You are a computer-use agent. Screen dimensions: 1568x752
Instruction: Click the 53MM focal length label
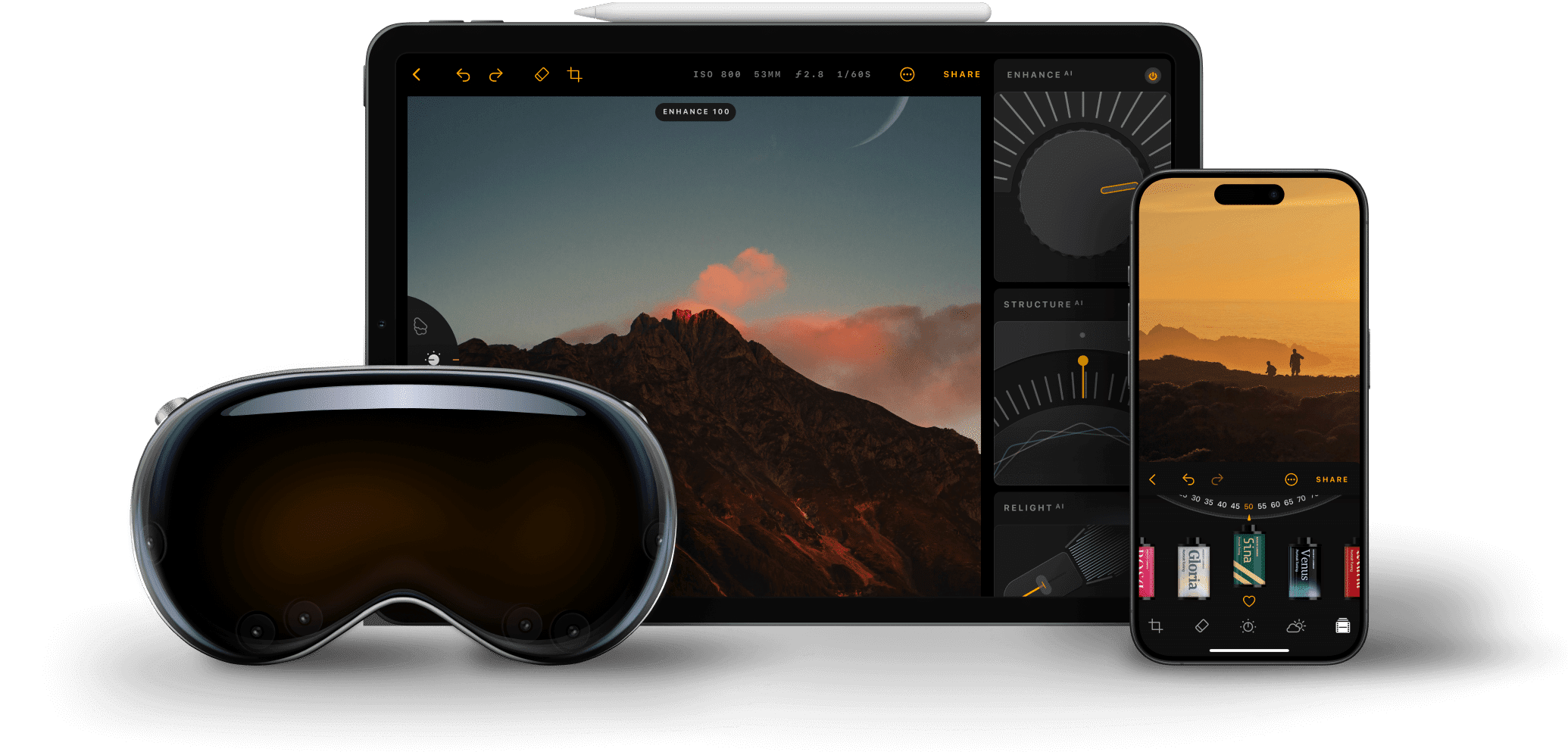click(767, 74)
